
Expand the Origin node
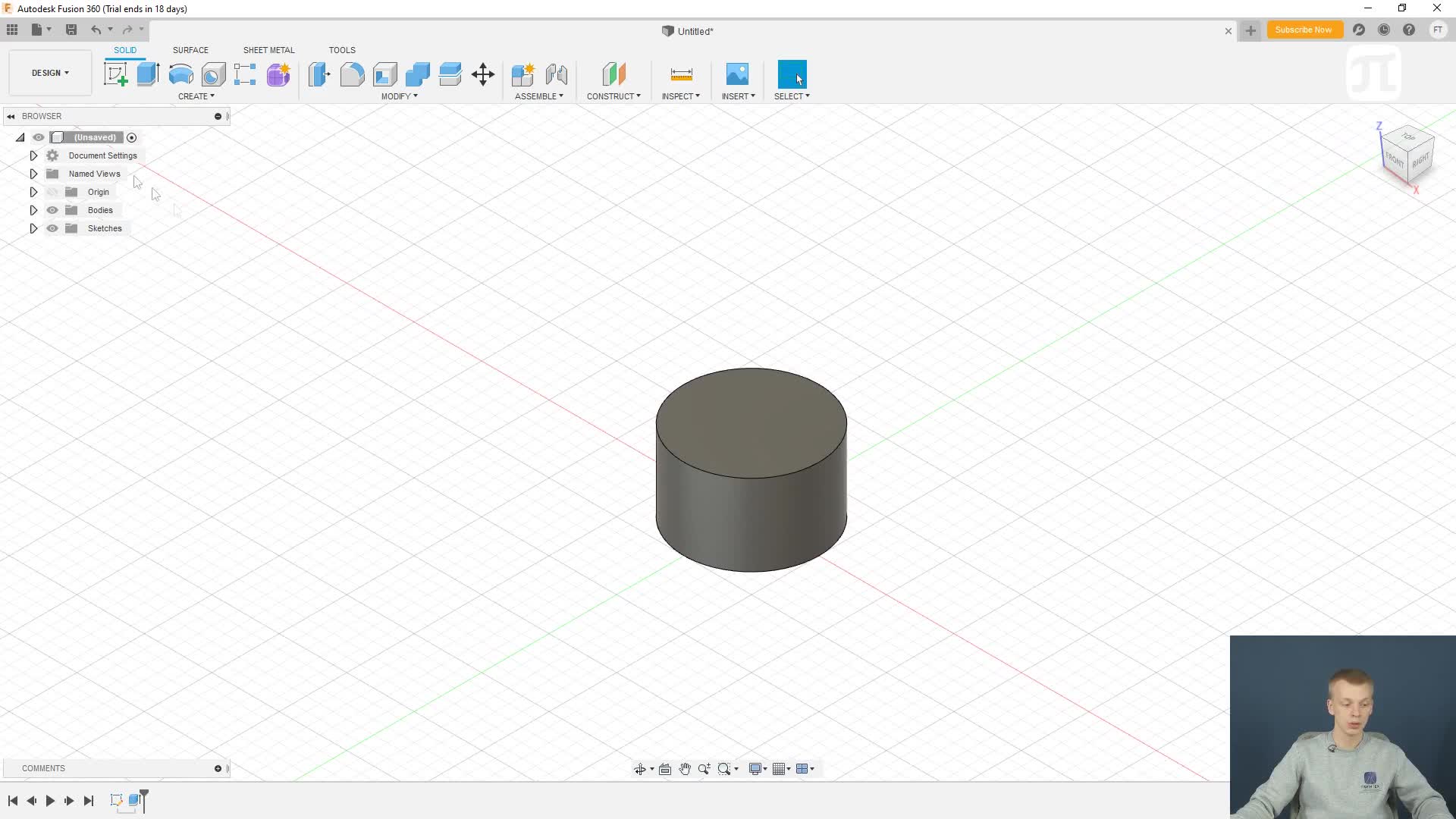click(x=33, y=192)
